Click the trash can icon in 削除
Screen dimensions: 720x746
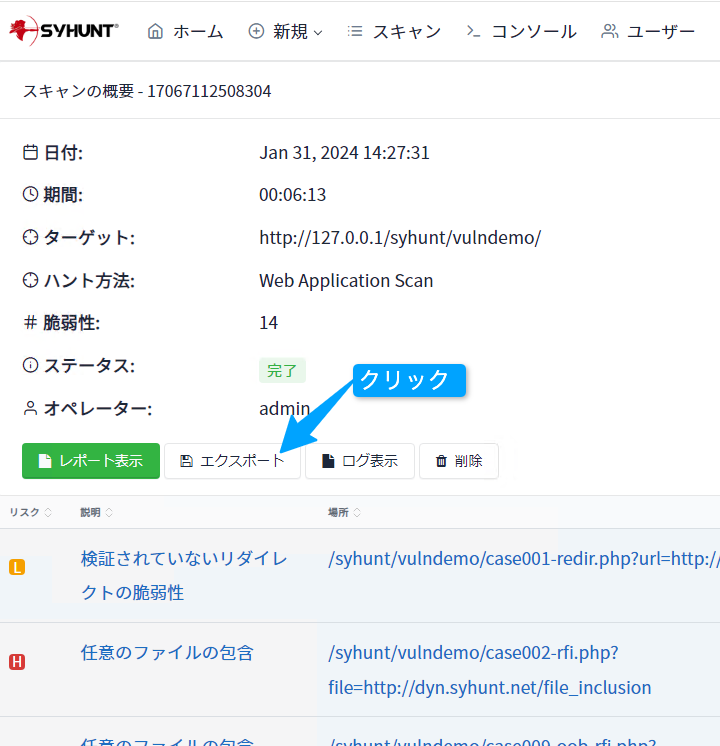pos(441,461)
